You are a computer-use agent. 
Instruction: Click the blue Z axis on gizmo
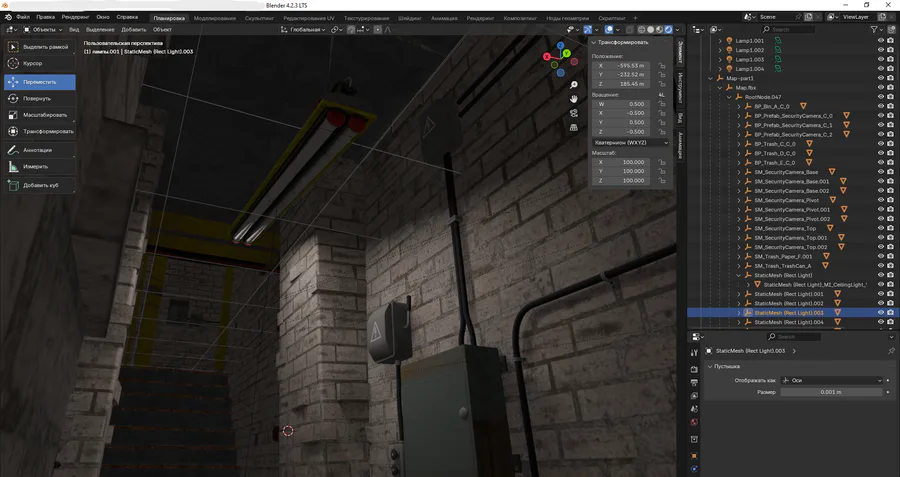[561, 45]
